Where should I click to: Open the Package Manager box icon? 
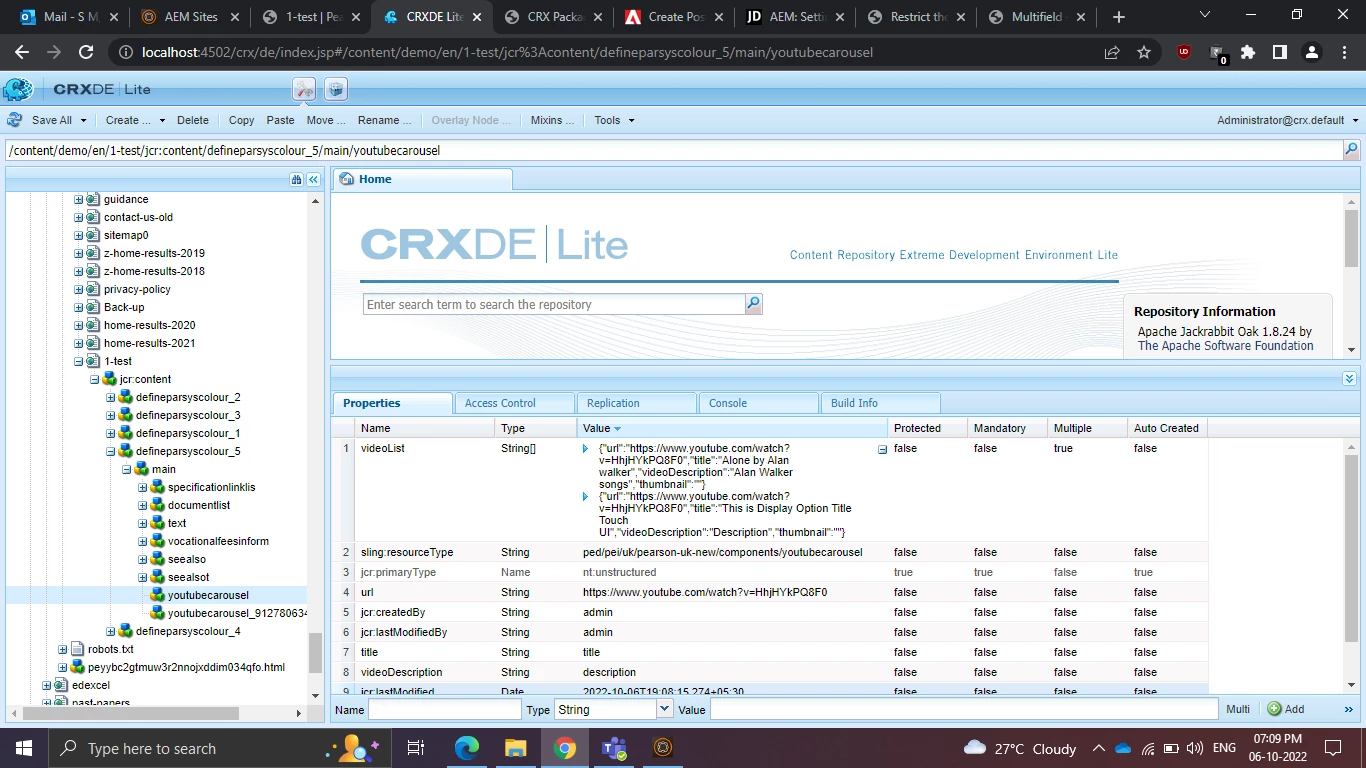(336, 89)
